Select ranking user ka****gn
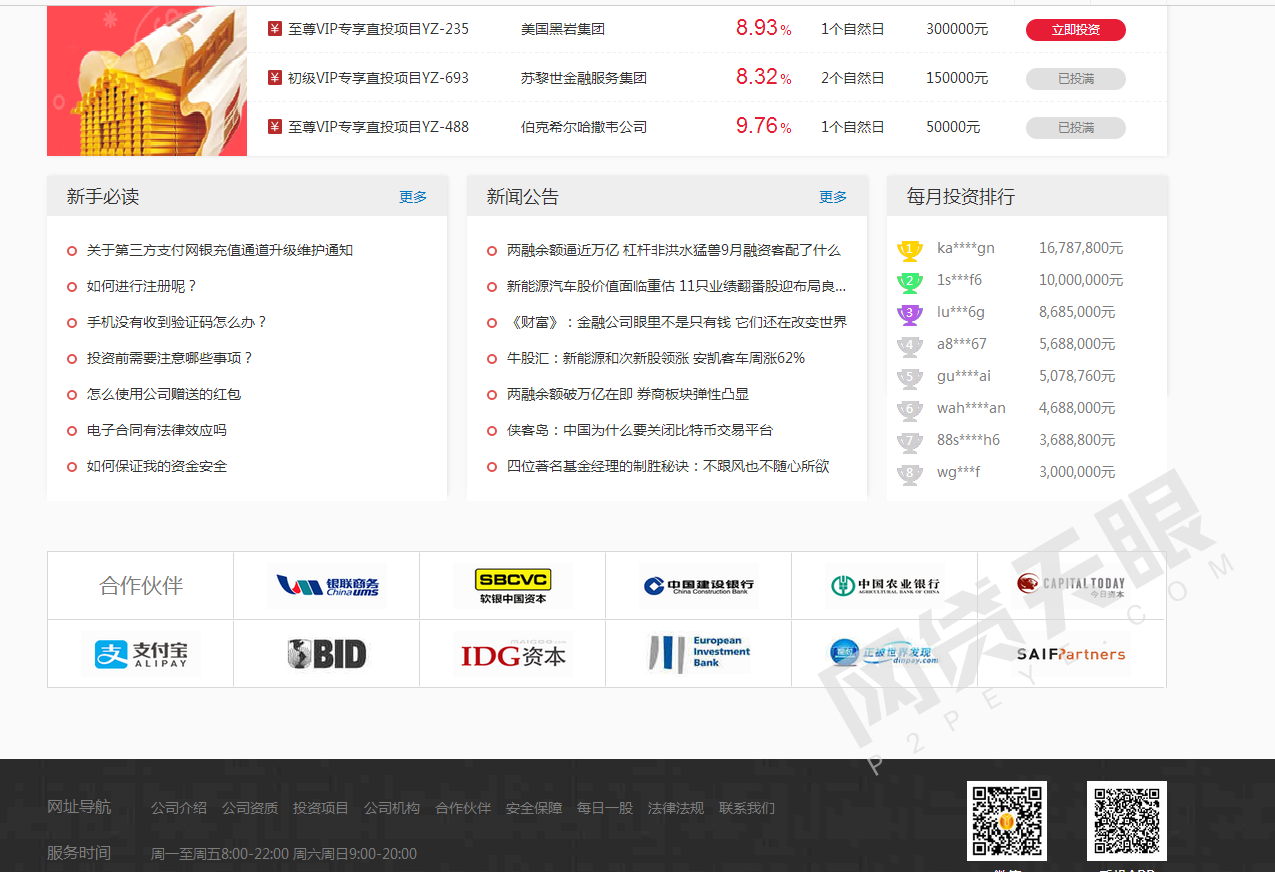 pyautogui.click(x=966, y=248)
